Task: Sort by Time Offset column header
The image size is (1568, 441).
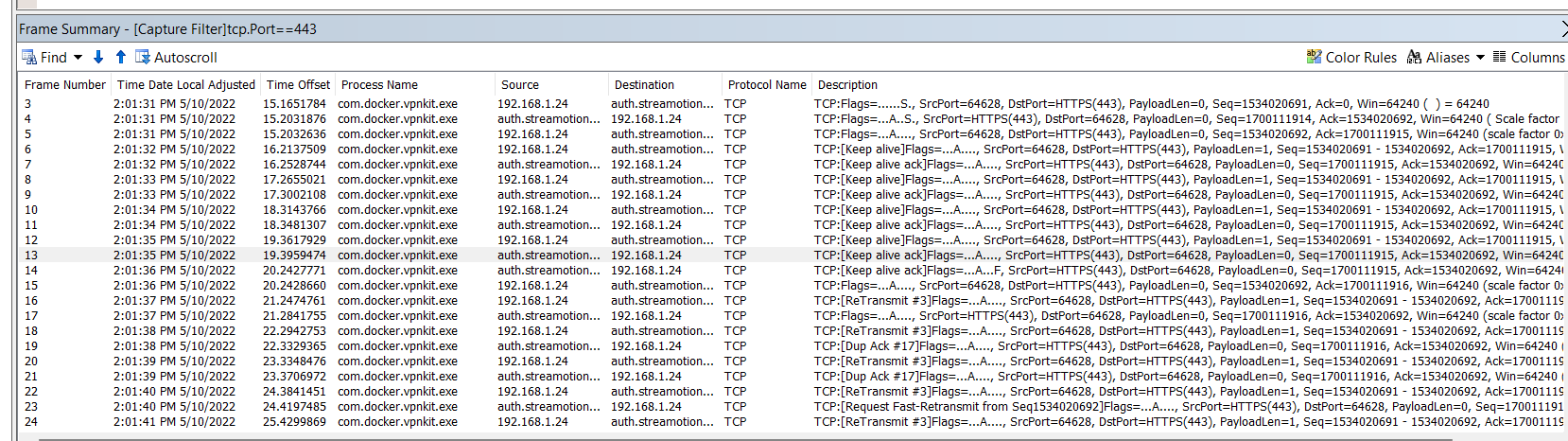Action: click(x=298, y=85)
